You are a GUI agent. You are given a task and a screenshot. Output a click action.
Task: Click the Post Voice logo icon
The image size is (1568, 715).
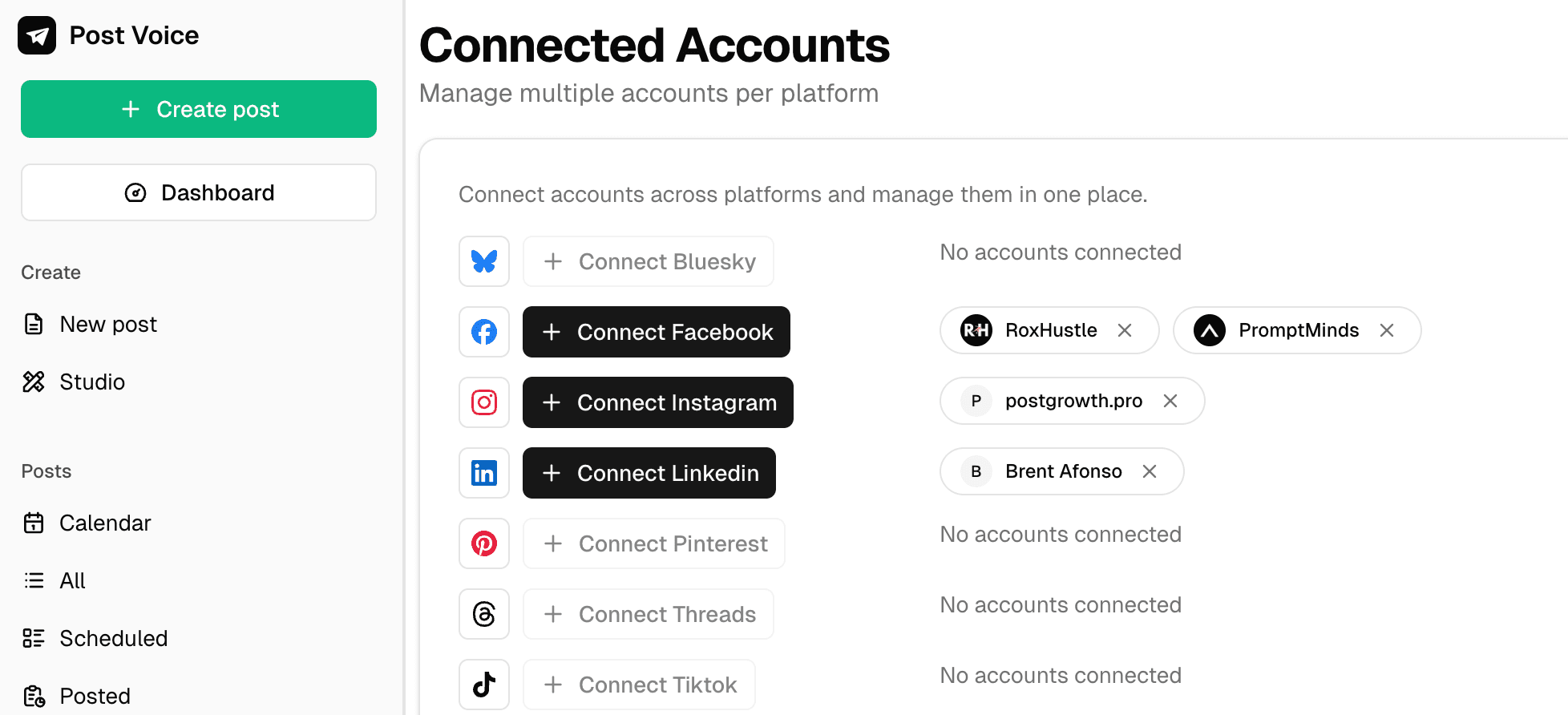click(37, 35)
